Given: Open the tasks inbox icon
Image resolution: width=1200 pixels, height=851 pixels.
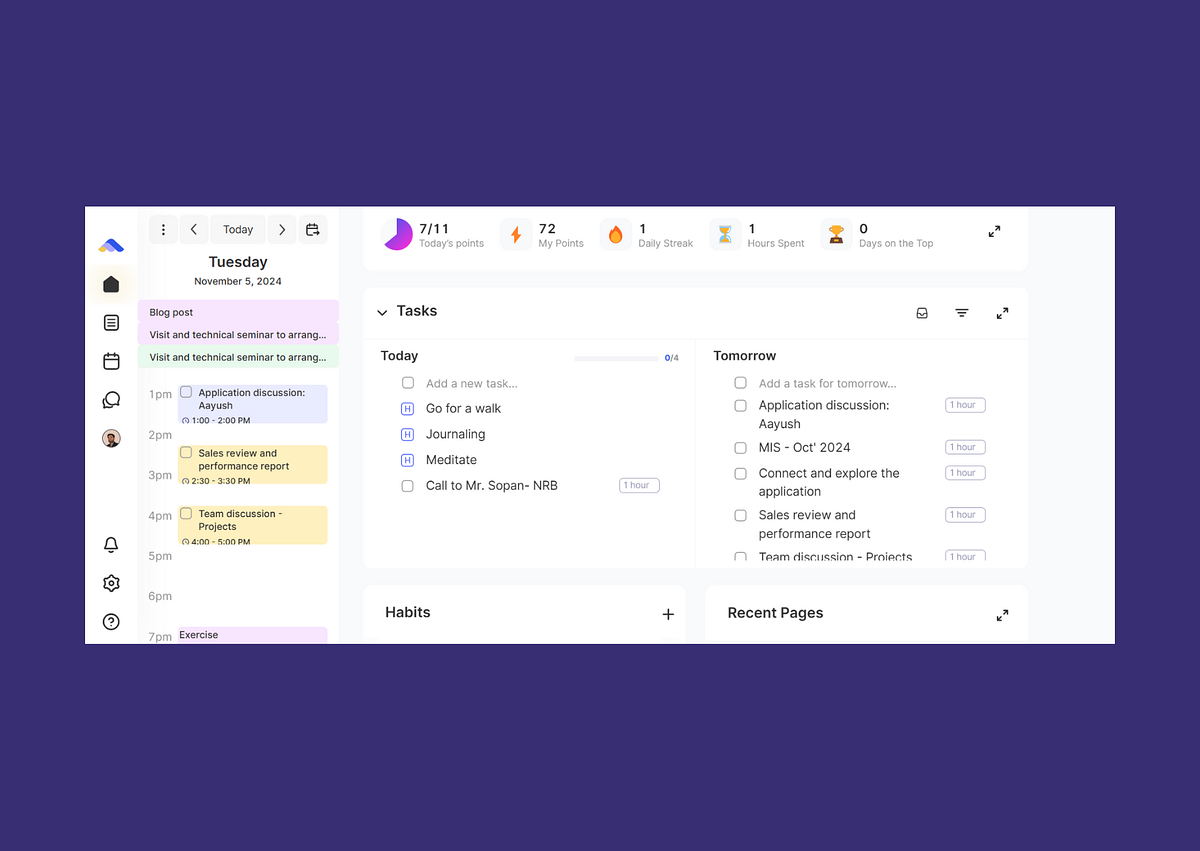Looking at the screenshot, I should 922,313.
